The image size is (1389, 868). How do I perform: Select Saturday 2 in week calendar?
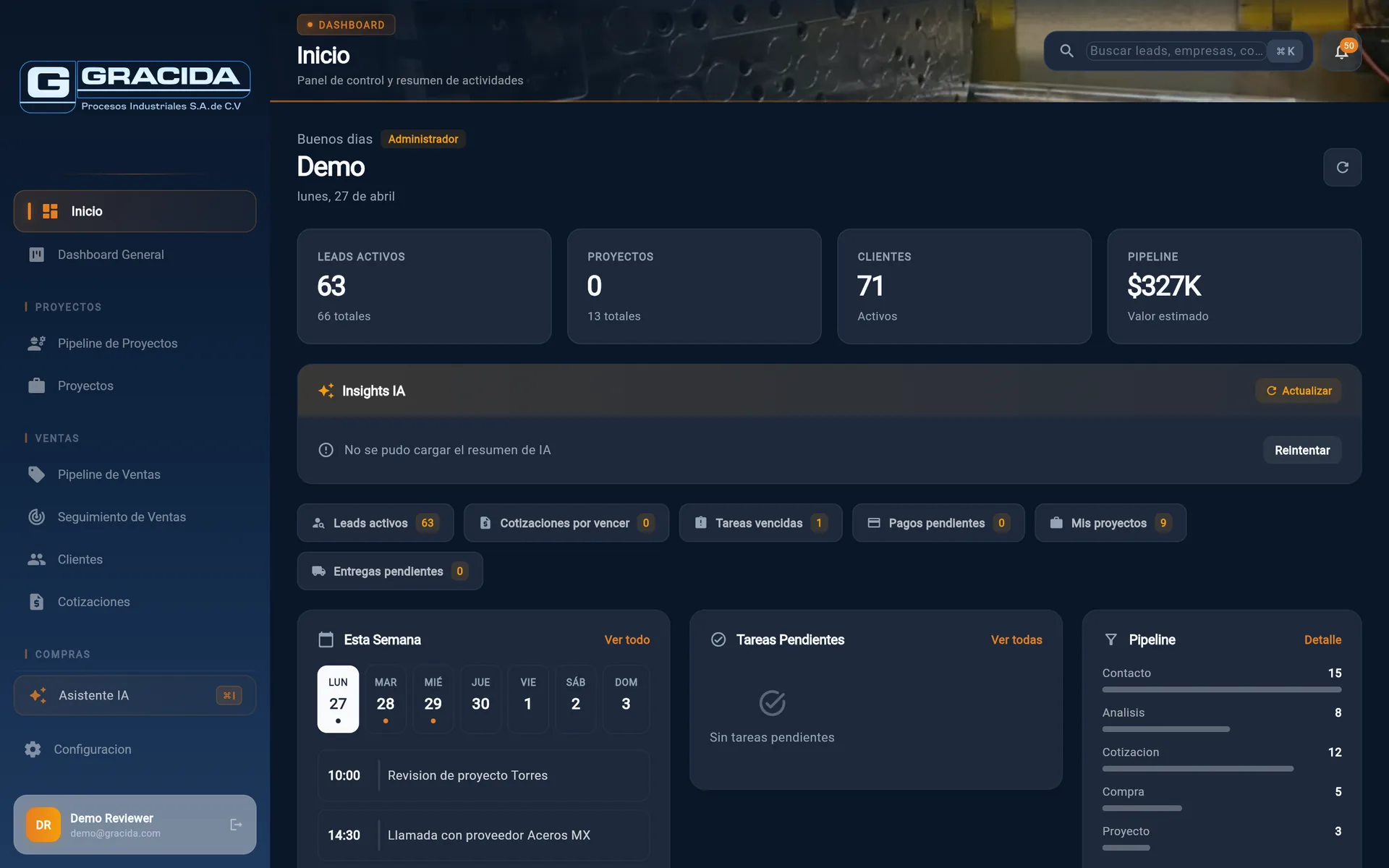(576, 699)
